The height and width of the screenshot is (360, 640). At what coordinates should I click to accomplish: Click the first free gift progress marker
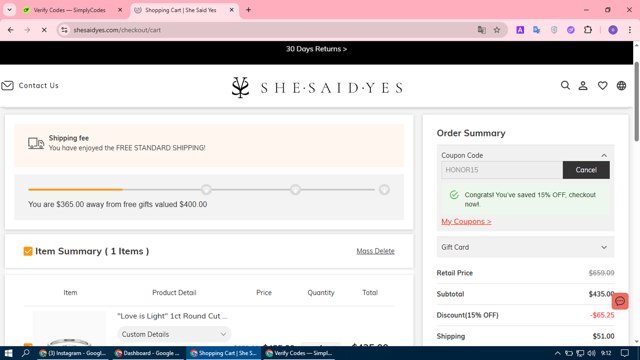(206, 189)
